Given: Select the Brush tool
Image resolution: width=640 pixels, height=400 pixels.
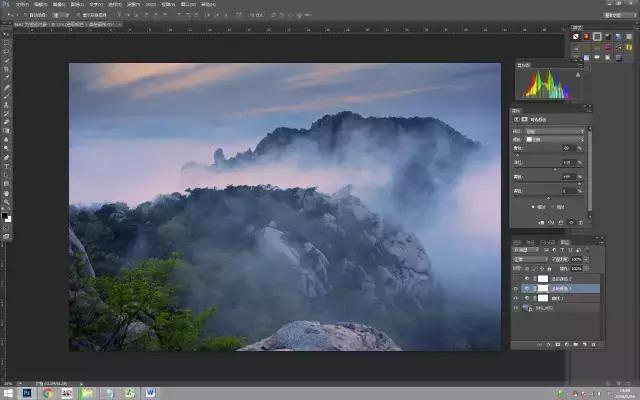Looking at the screenshot, I should click(6, 96).
